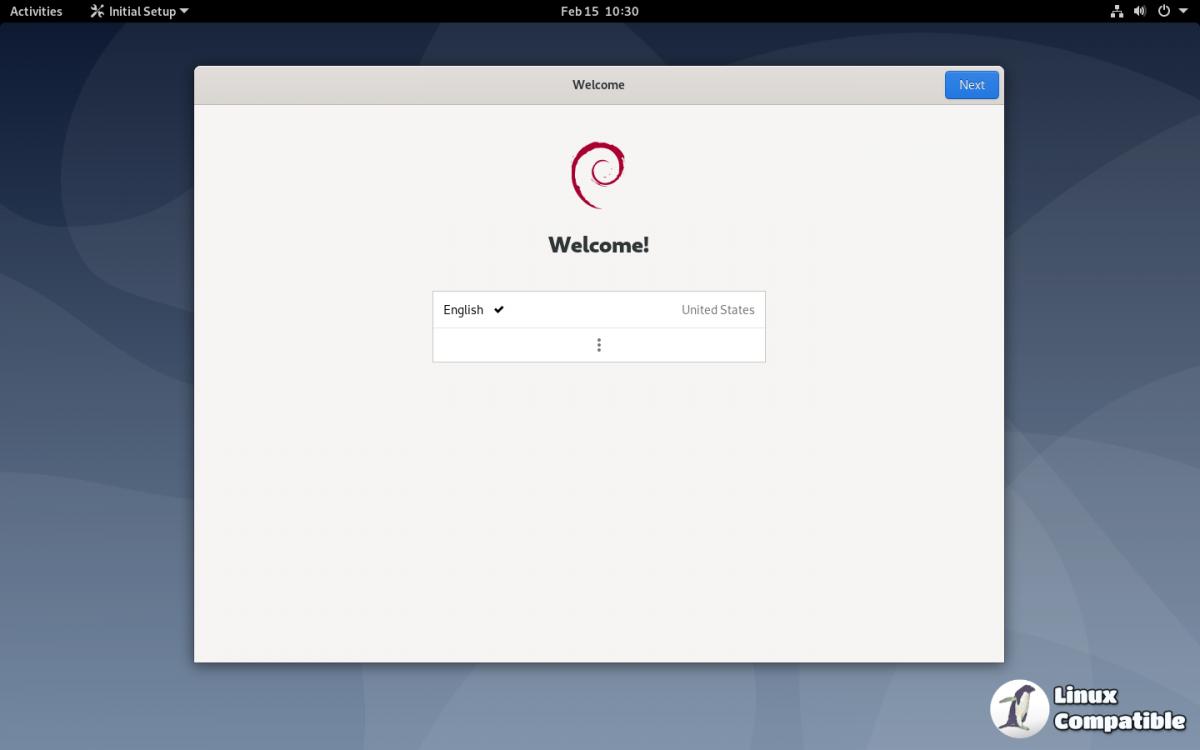Click the United States region label
The image size is (1200, 750).
tap(717, 310)
